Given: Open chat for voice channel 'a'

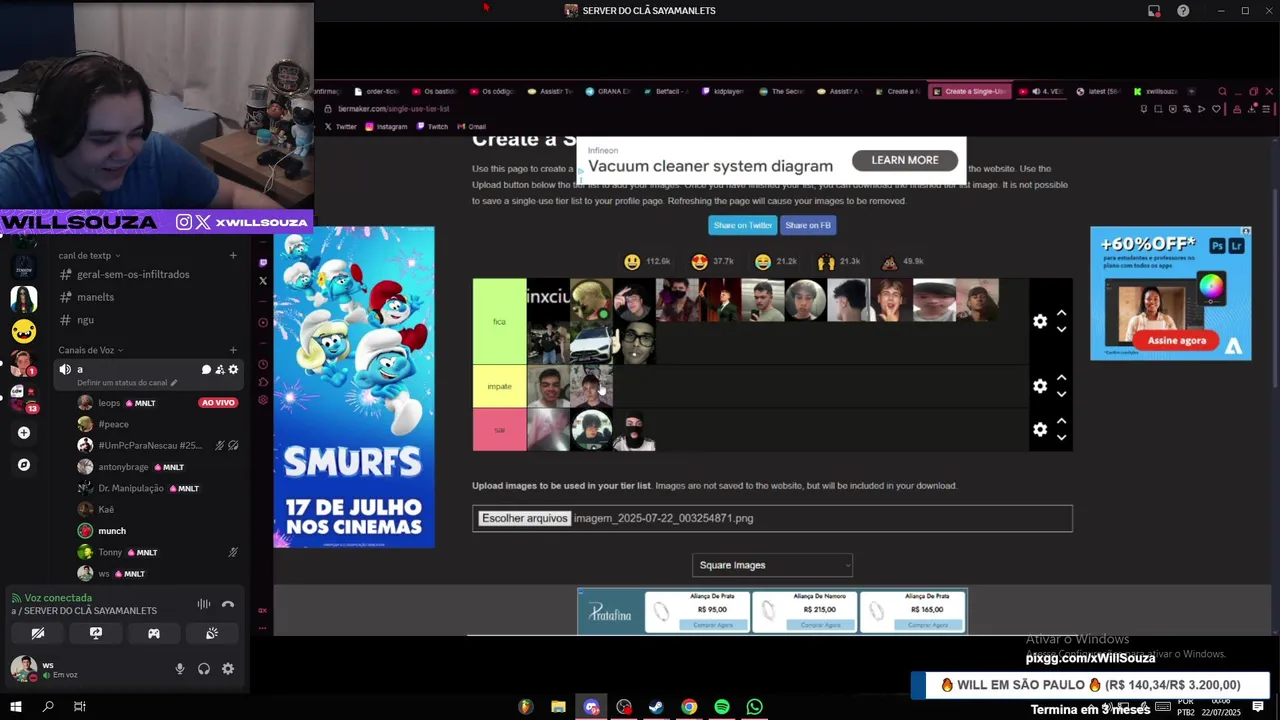Looking at the screenshot, I should [206, 370].
